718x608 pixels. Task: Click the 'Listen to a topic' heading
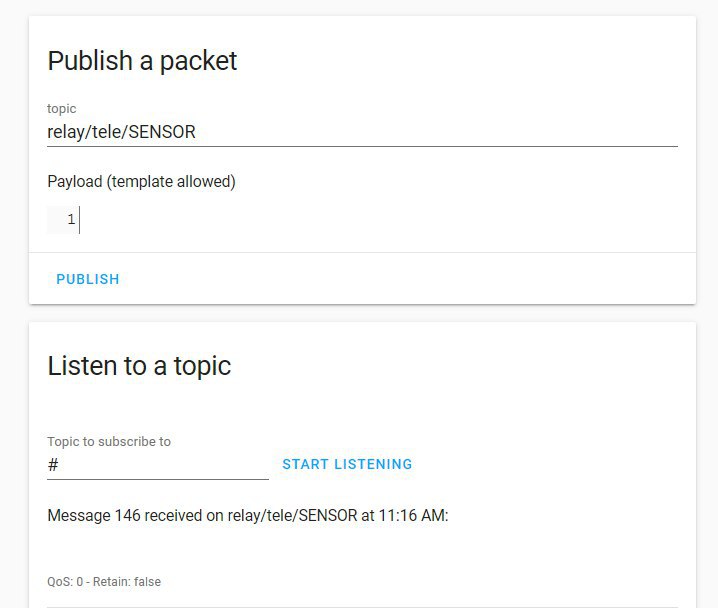(139, 366)
